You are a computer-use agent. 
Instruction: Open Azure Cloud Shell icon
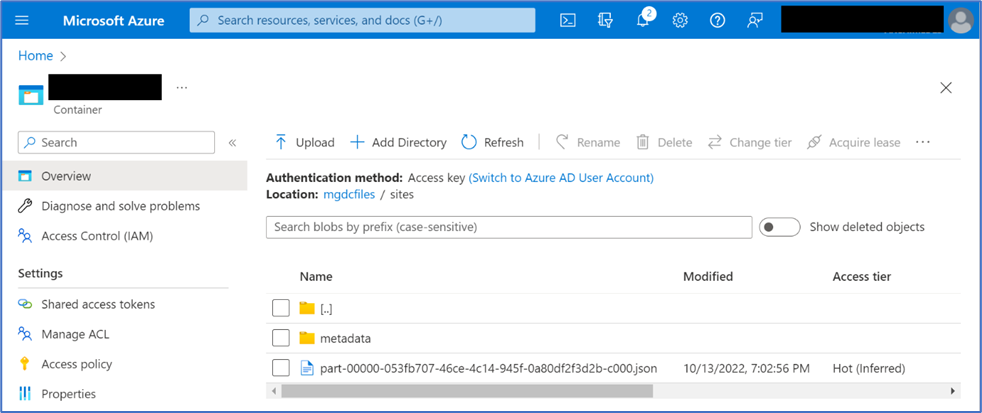coord(567,21)
